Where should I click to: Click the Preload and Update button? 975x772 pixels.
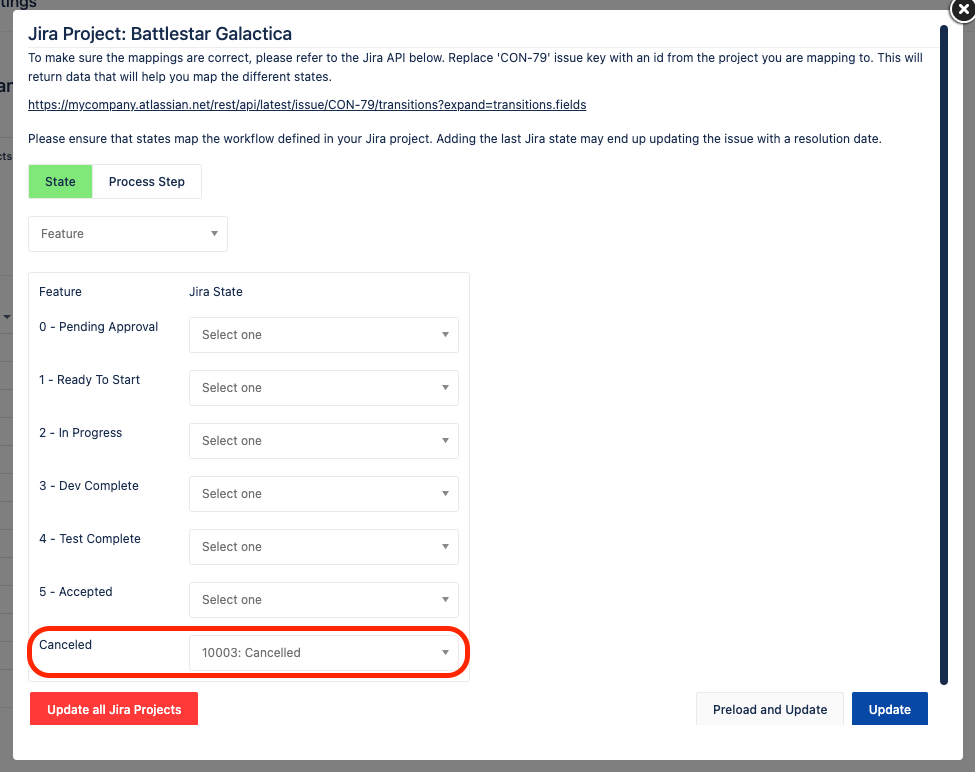click(770, 709)
